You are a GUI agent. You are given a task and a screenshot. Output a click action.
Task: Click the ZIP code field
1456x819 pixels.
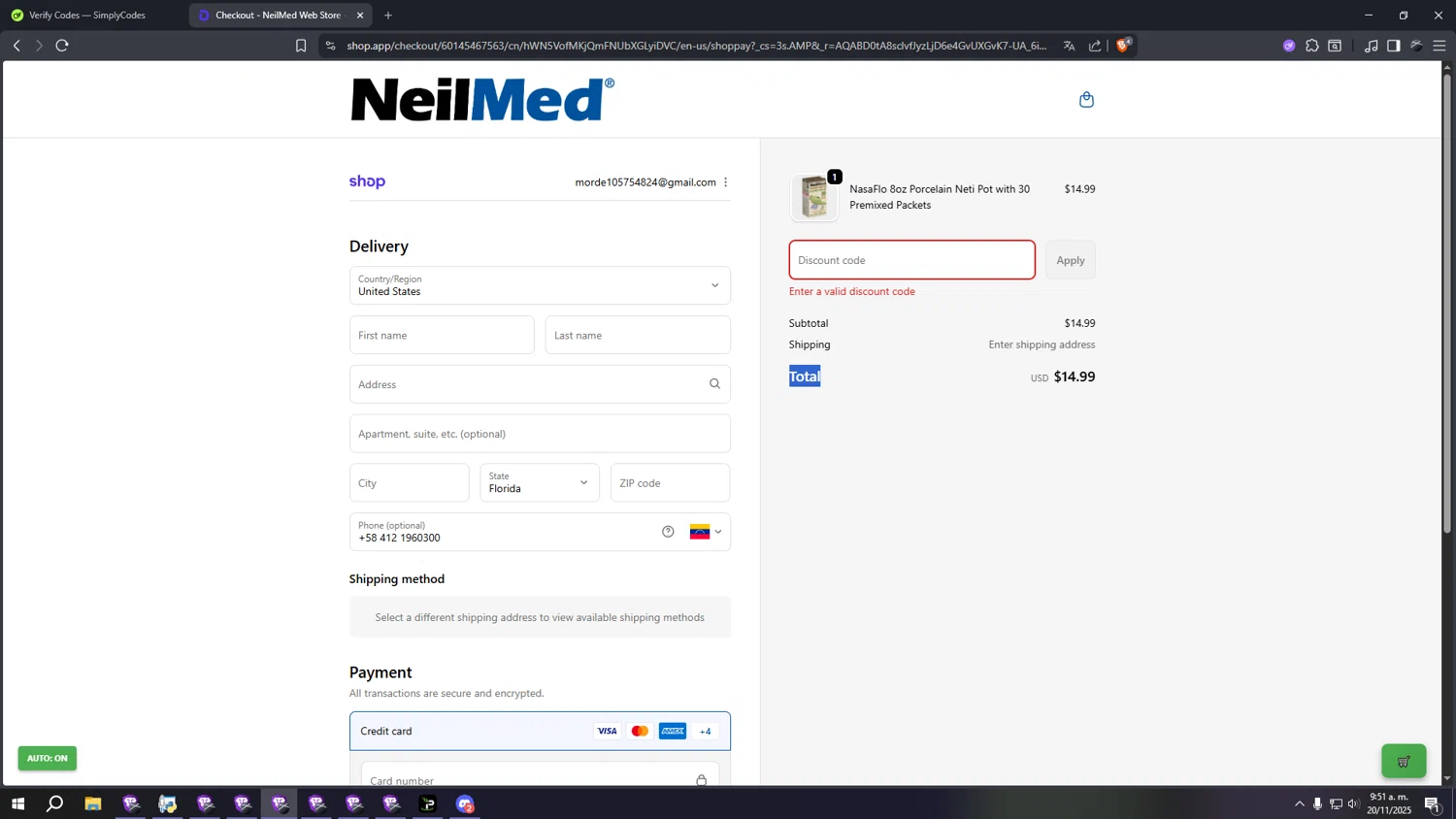[x=670, y=482]
